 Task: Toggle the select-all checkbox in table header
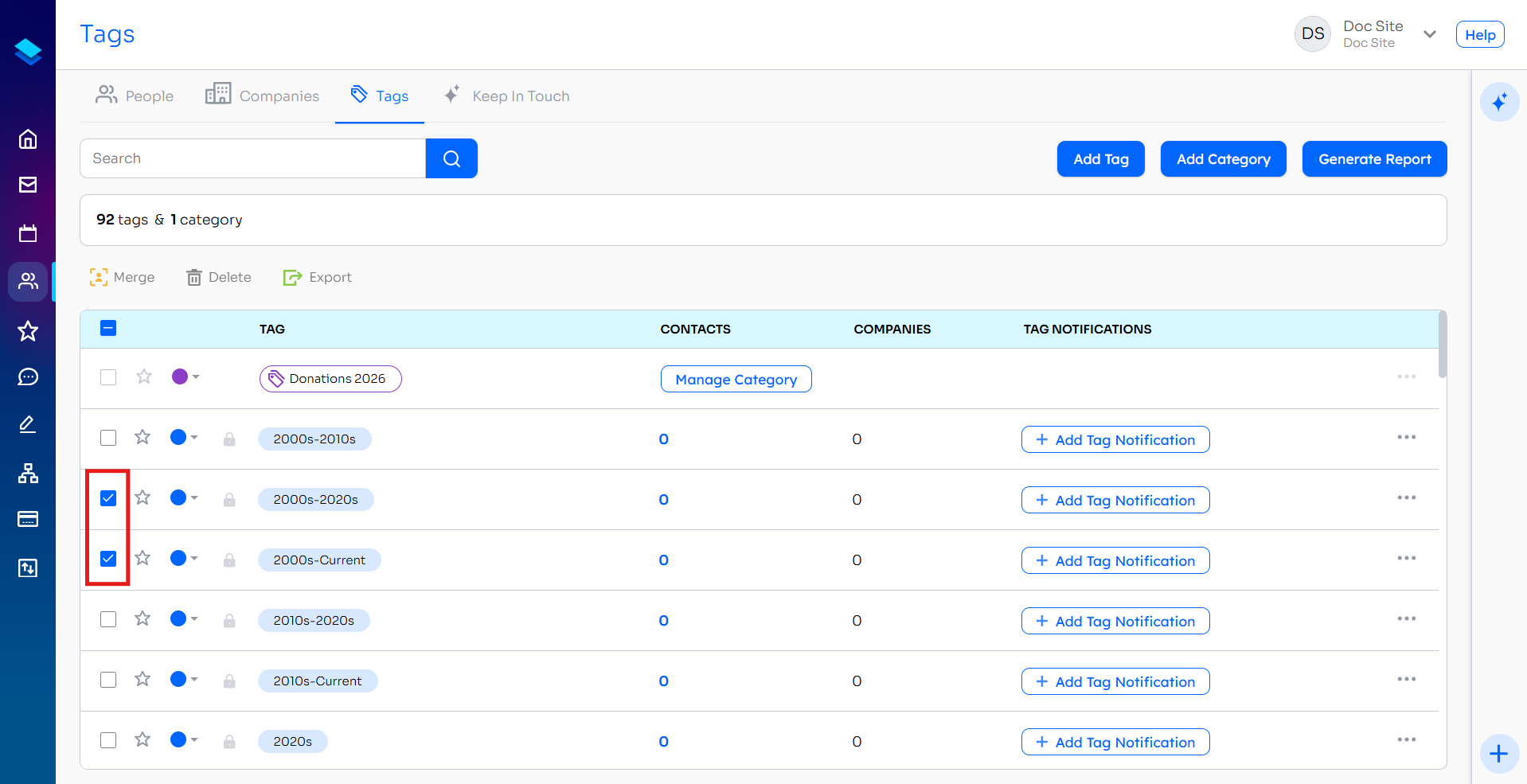[x=108, y=328]
